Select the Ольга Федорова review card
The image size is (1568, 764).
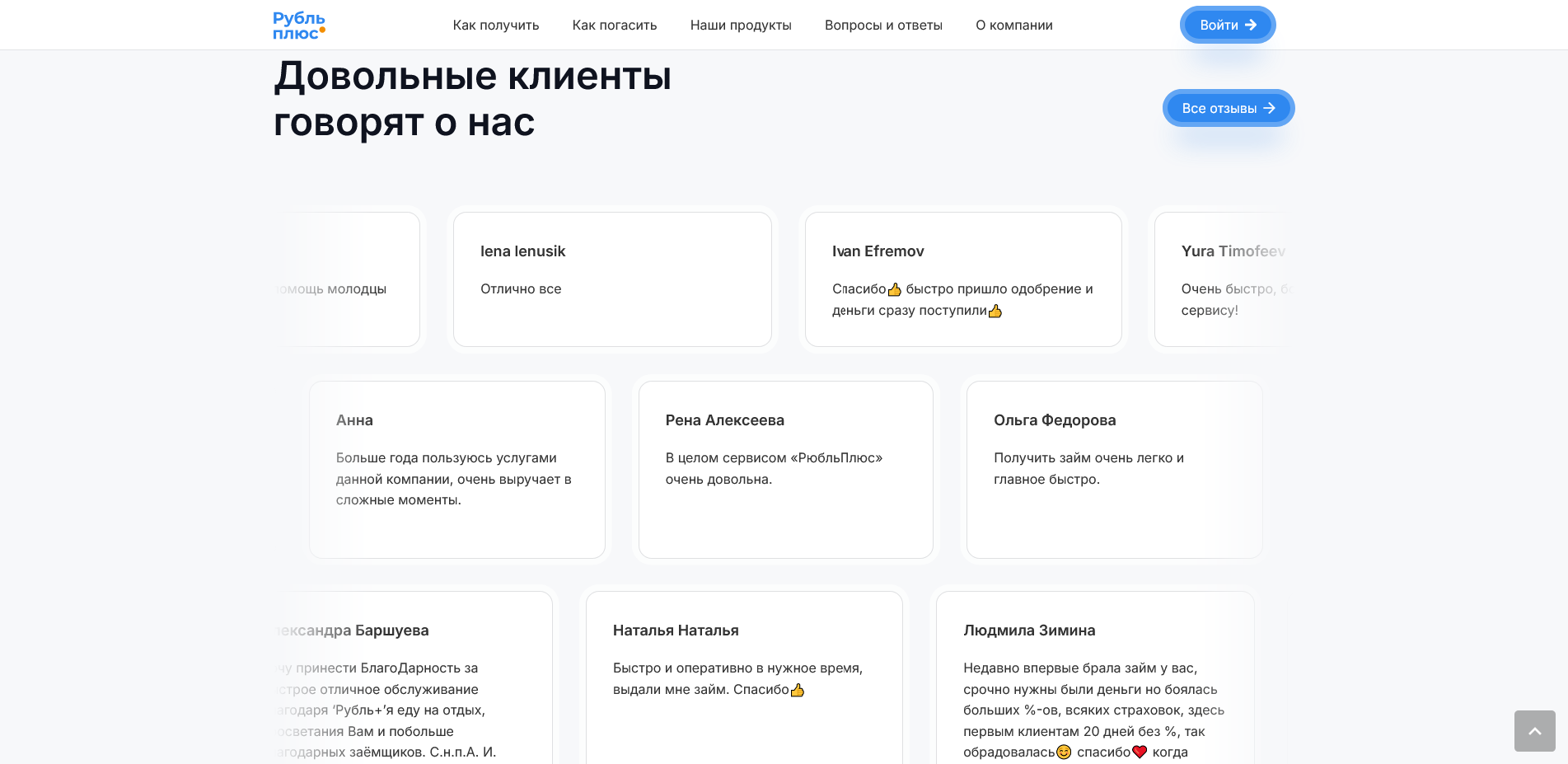pyautogui.click(x=1114, y=470)
